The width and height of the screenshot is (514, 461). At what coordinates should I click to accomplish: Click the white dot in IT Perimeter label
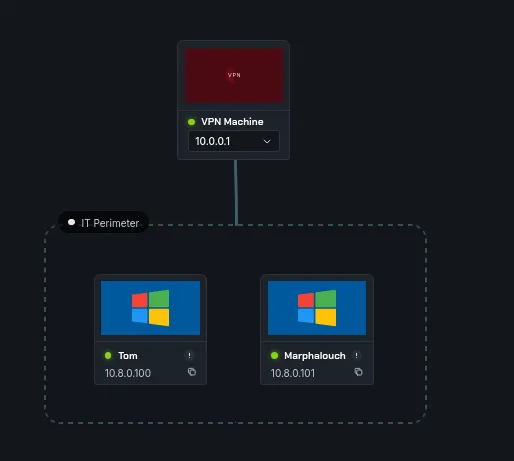(x=71, y=222)
